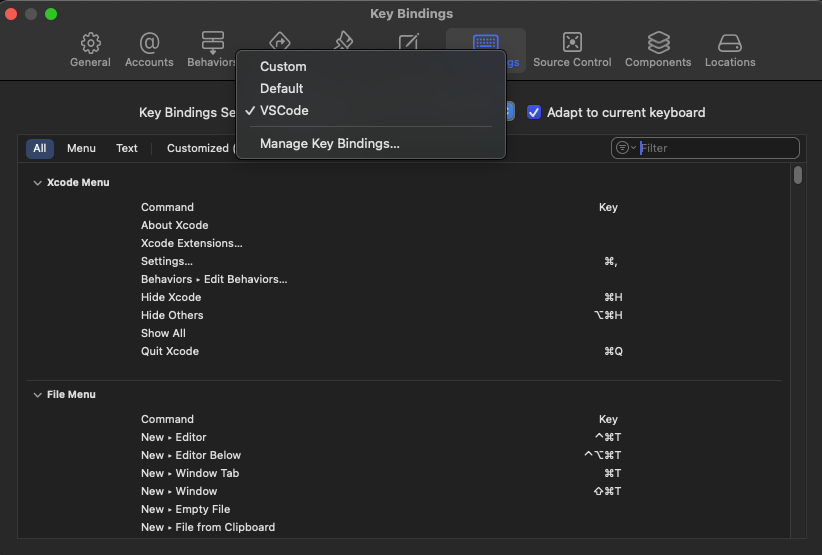Screen dimensions: 822x555
Task: Select the Key Bindings keyboard icon
Action: 485,41
